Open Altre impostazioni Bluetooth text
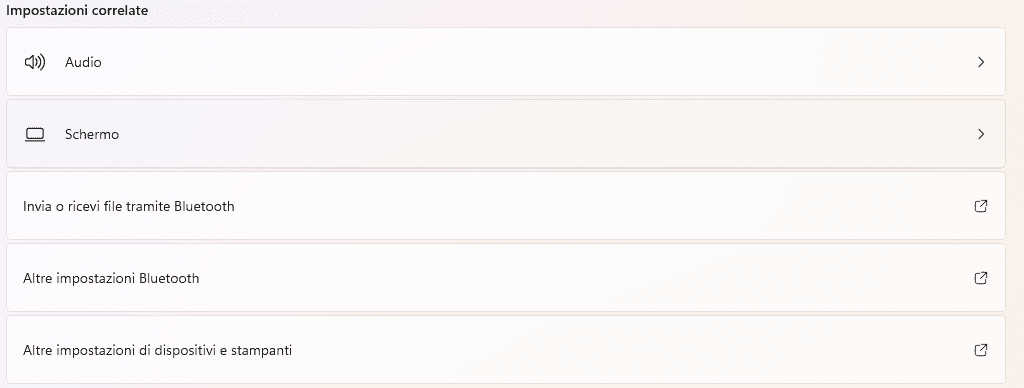The width and height of the screenshot is (1024, 388). (x=111, y=278)
